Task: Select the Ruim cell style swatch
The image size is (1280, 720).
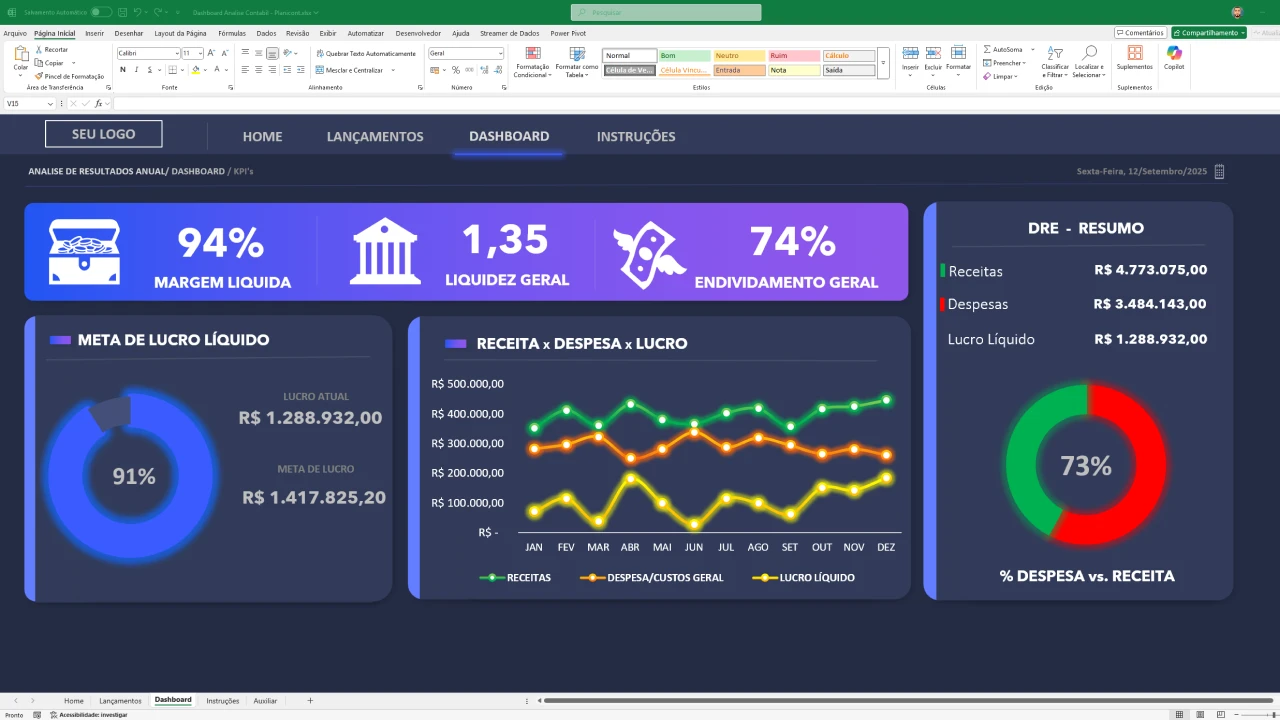Action: (794, 56)
